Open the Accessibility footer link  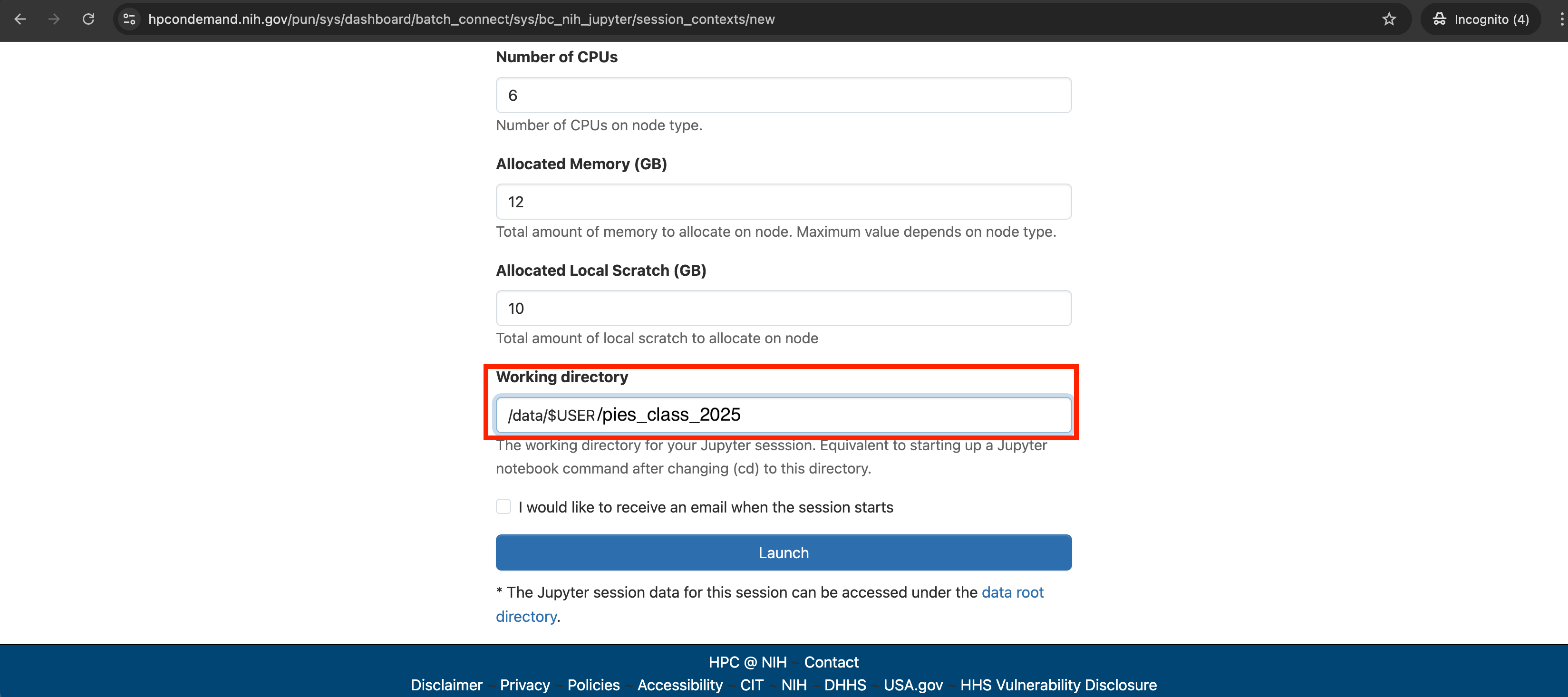pos(679,685)
